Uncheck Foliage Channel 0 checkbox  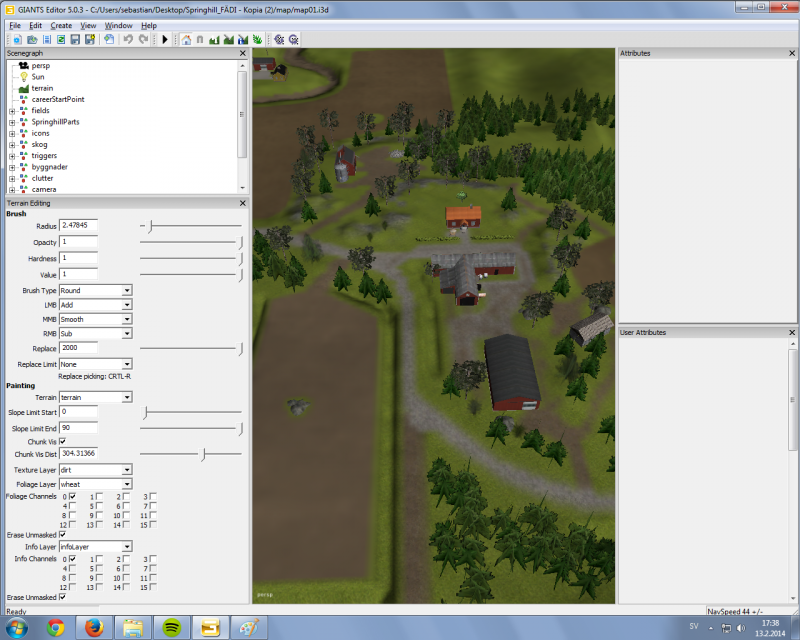[72, 496]
